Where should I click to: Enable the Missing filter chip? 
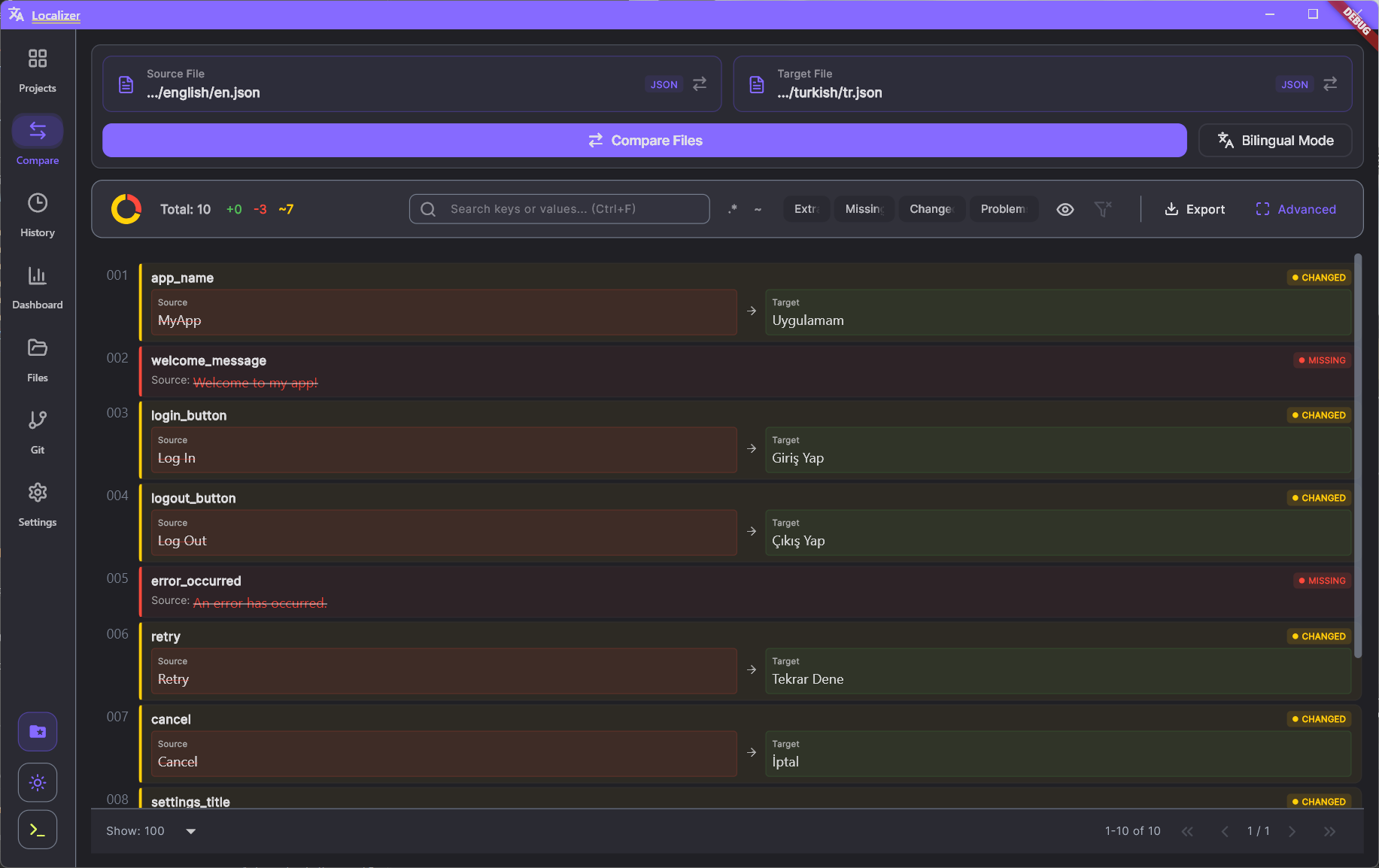(x=864, y=209)
